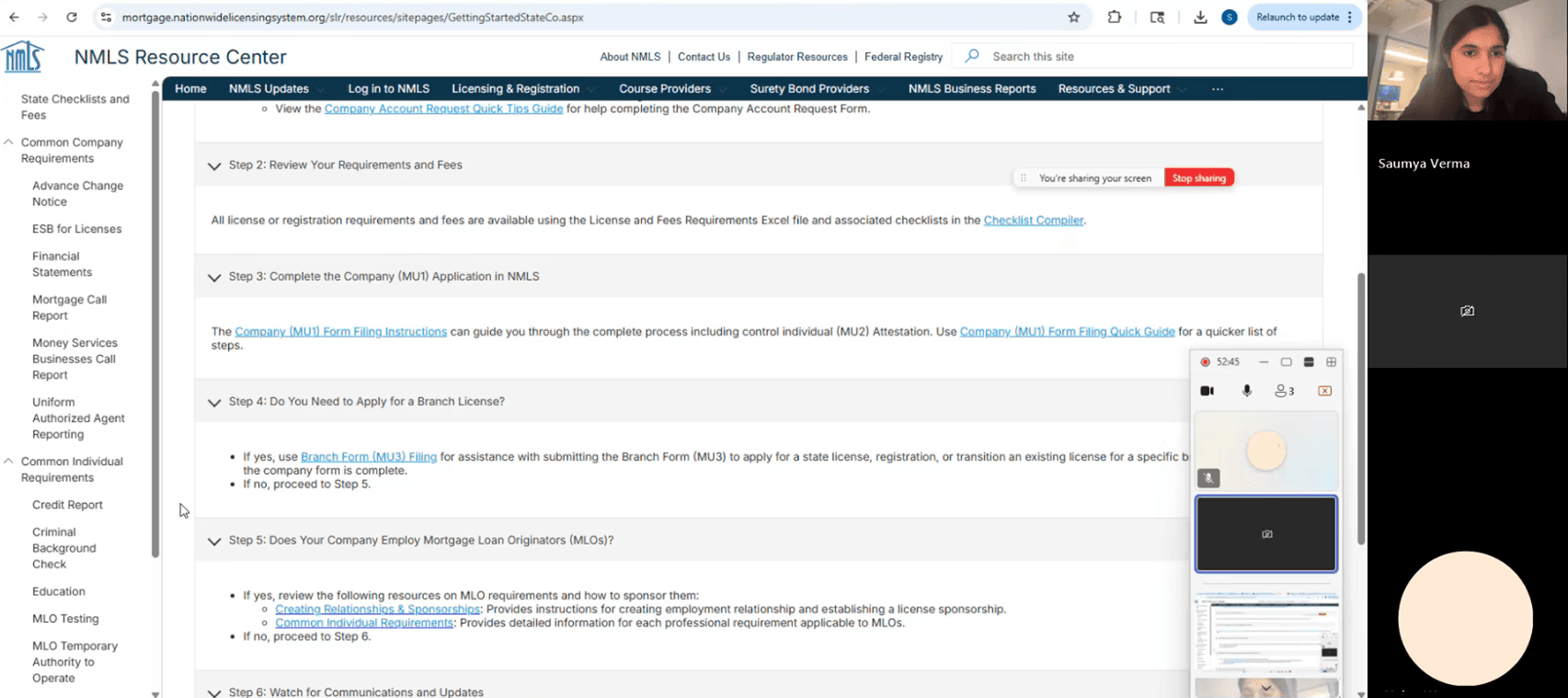Open Licensing & Registration menu
Image resolution: width=1568 pixels, height=698 pixels.
[522, 89]
